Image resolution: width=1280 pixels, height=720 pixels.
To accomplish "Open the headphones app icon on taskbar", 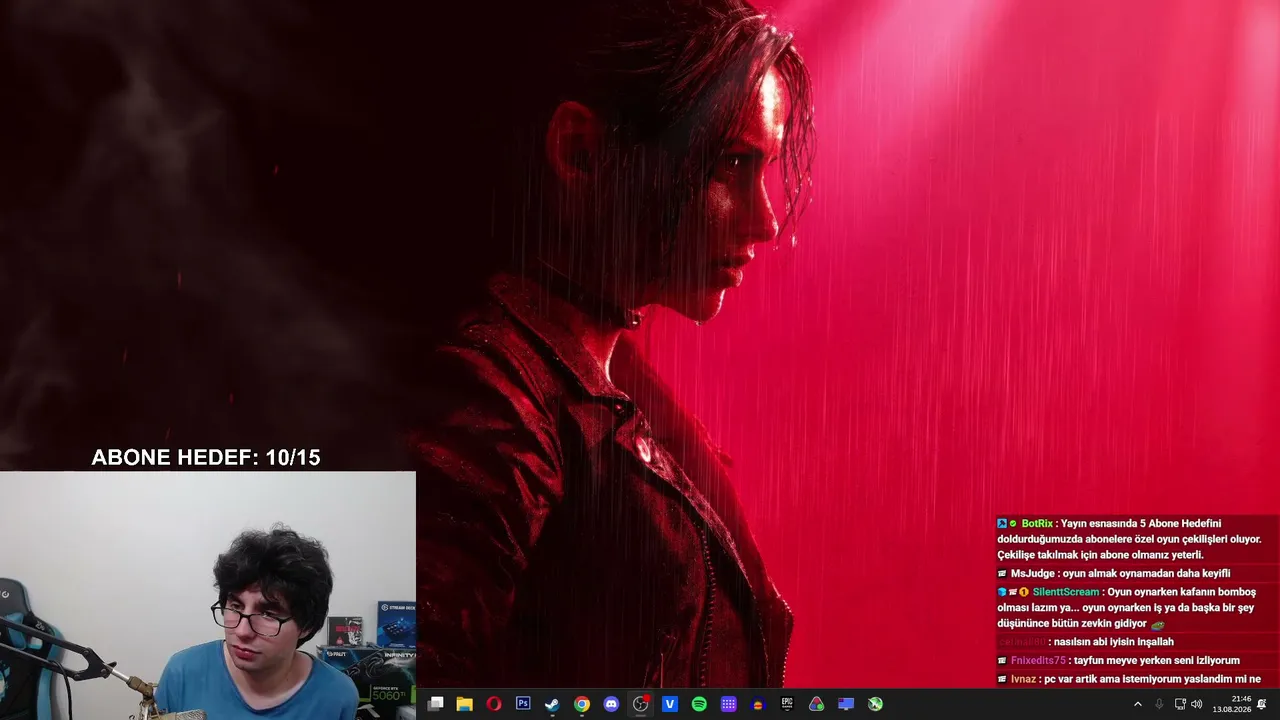I will (758, 704).
